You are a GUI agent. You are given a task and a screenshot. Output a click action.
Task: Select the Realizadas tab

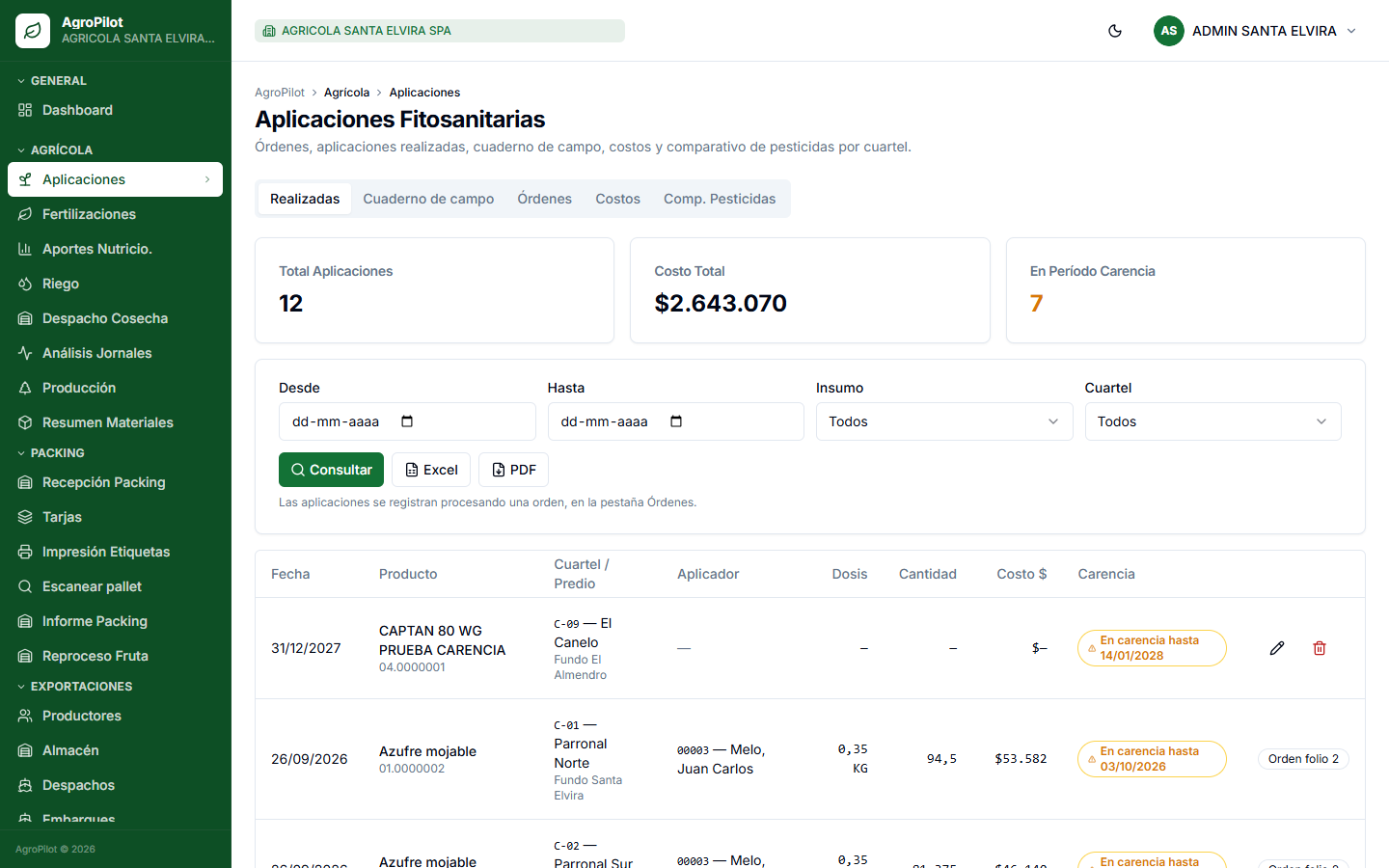point(305,199)
